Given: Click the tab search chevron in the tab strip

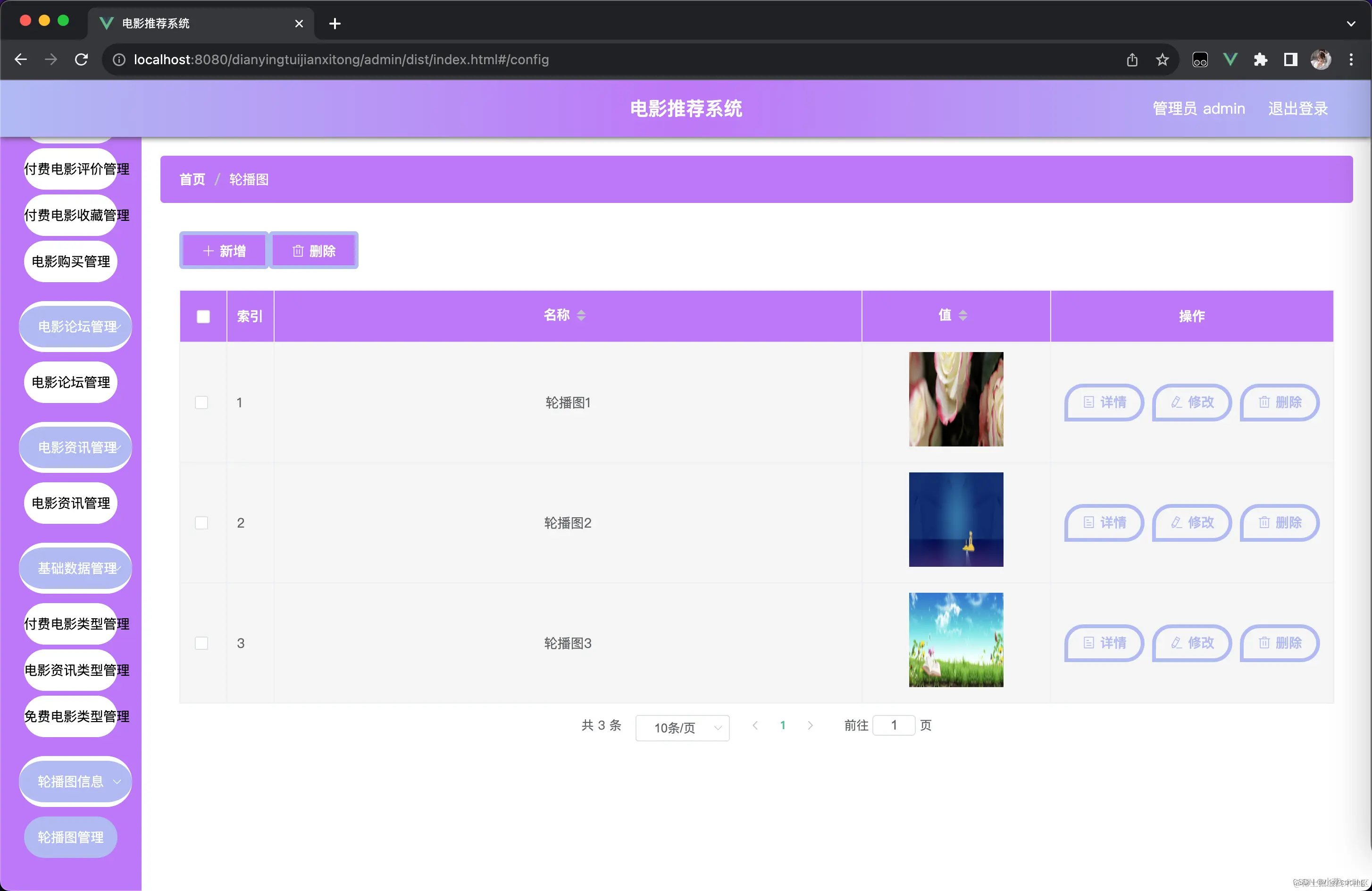Looking at the screenshot, I should pos(1351,24).
